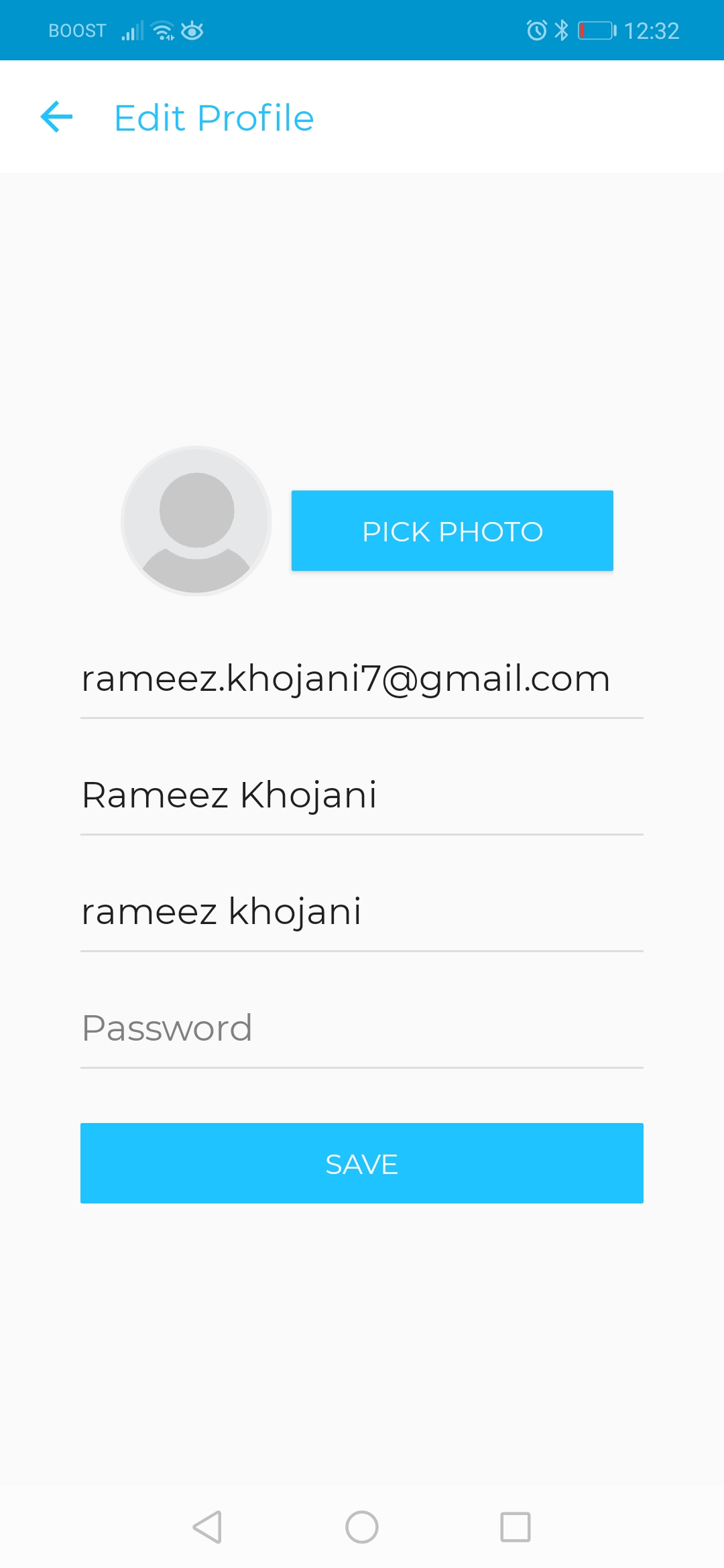Click the PICK PHOTO button
Image resolution: width=724 pixels, height=1568 pixels.
pyautogui.click(x=452, y=531)
